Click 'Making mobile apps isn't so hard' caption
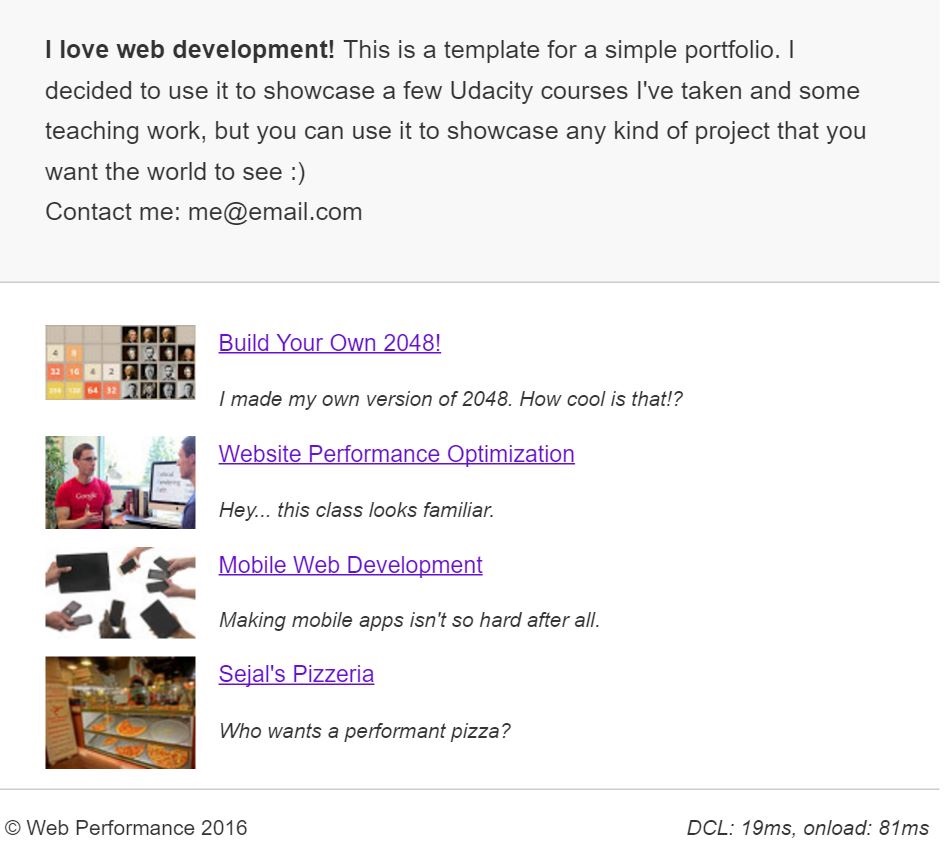Screen dimensions: 948x853 point(409,620)
